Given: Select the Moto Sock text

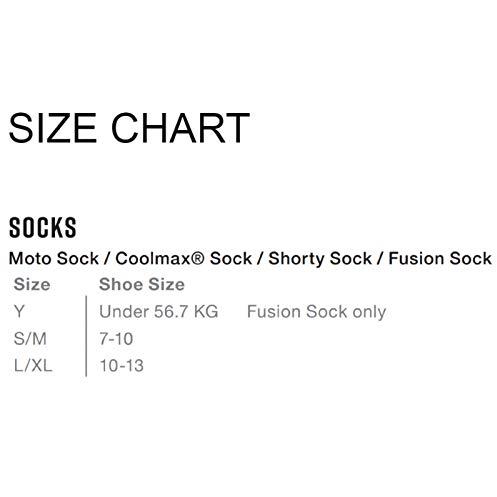Looking at the screenshot, I should point(54,258).
